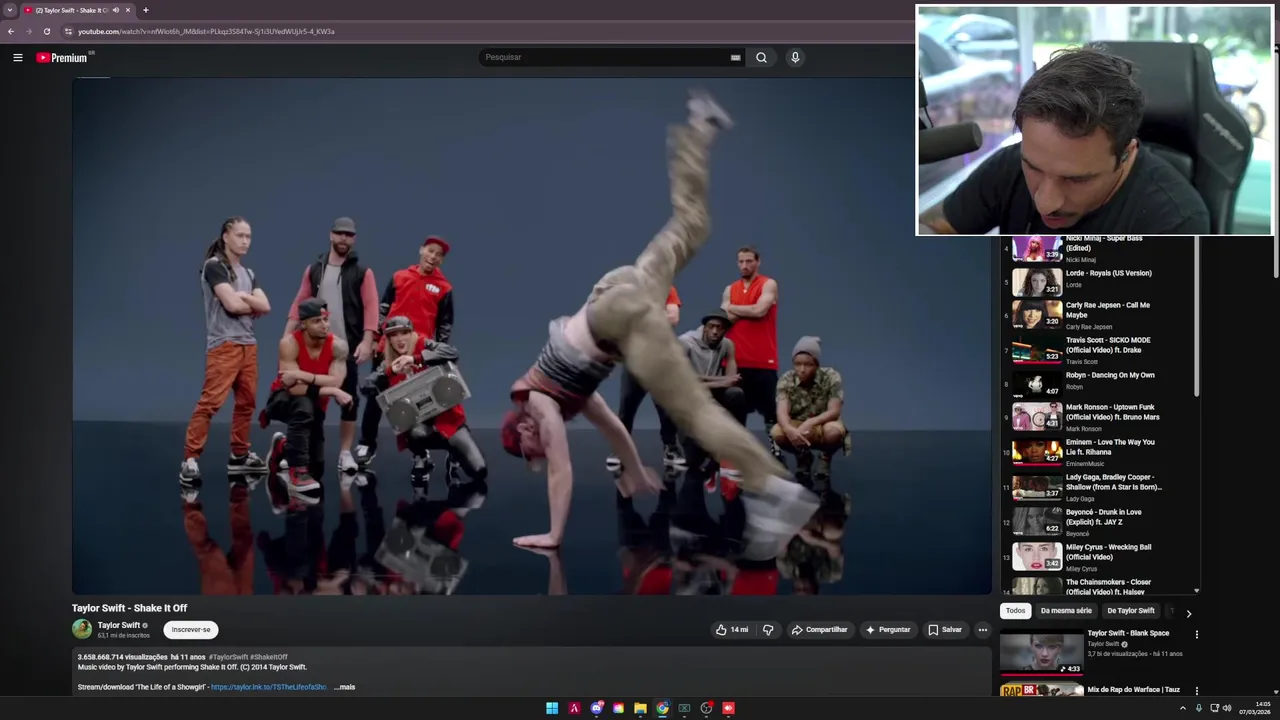Select the De Taylor Swift chip
1280x720 pixels.
pos(1130,611)
